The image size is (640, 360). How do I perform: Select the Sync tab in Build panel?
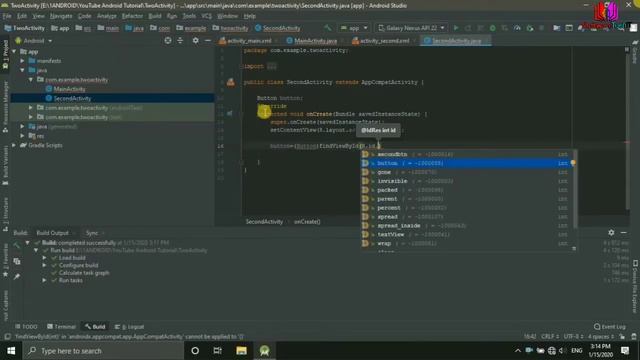pyautogui.click(x=92, y=233)
